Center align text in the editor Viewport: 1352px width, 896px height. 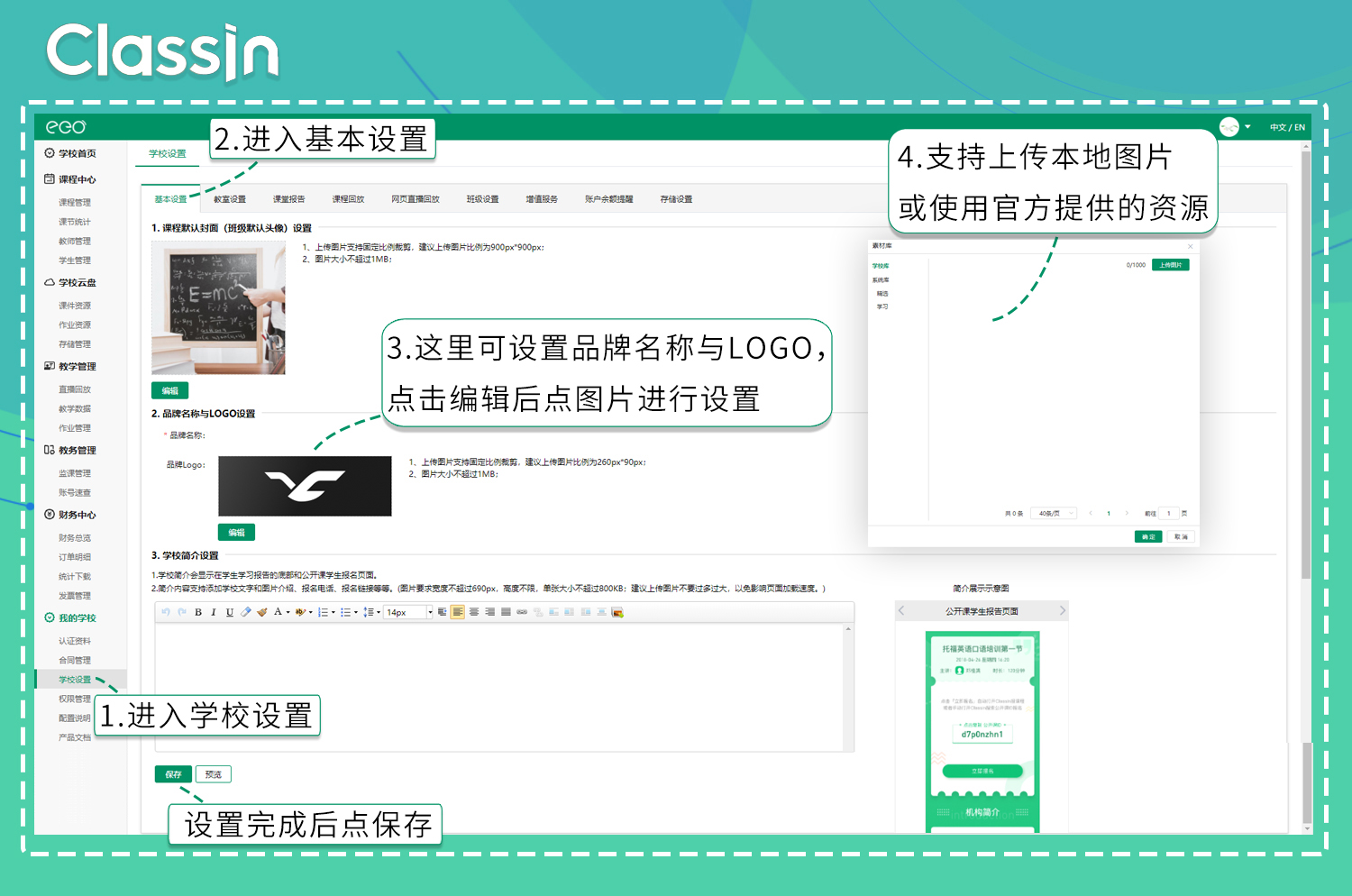[474, 612]
